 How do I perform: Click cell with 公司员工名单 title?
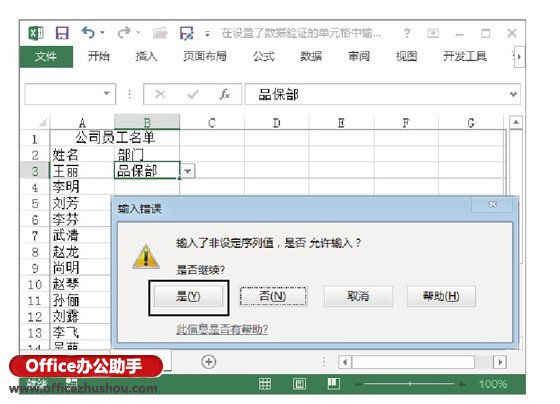point(115,138)
